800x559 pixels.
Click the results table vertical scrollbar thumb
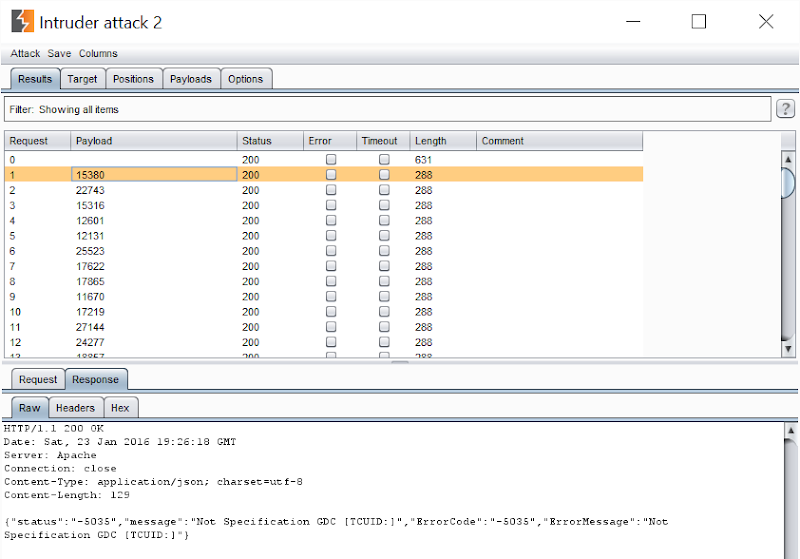point(788,183)
